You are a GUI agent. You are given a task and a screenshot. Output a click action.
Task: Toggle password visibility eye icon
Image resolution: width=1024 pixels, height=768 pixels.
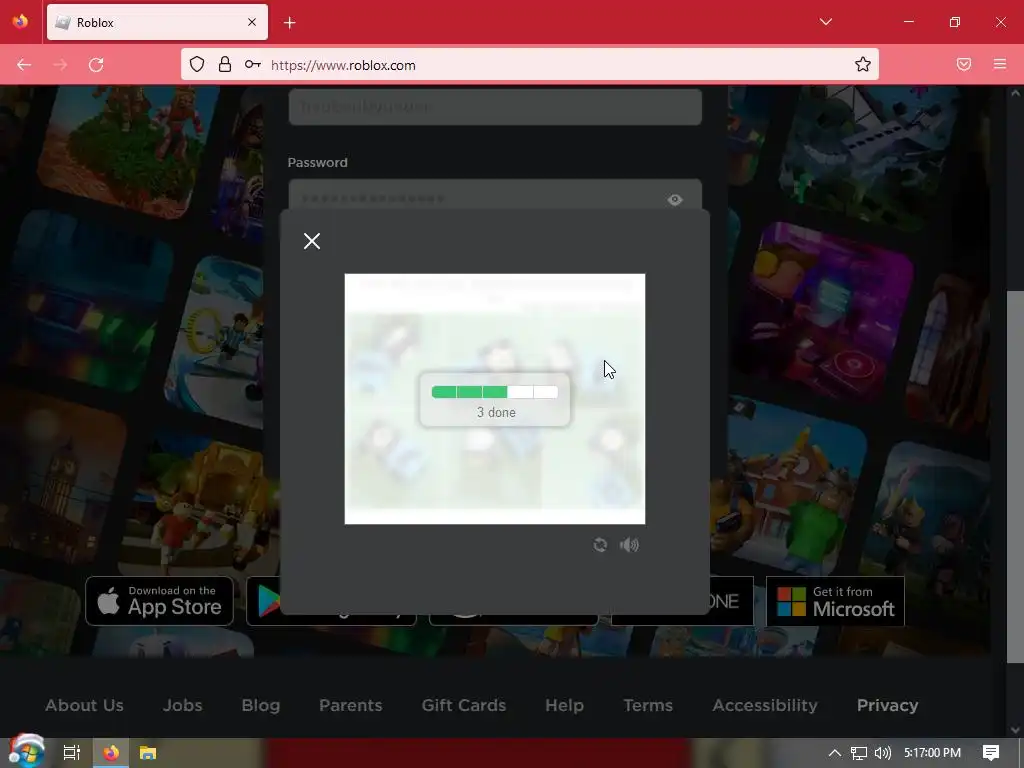[675, 200]
